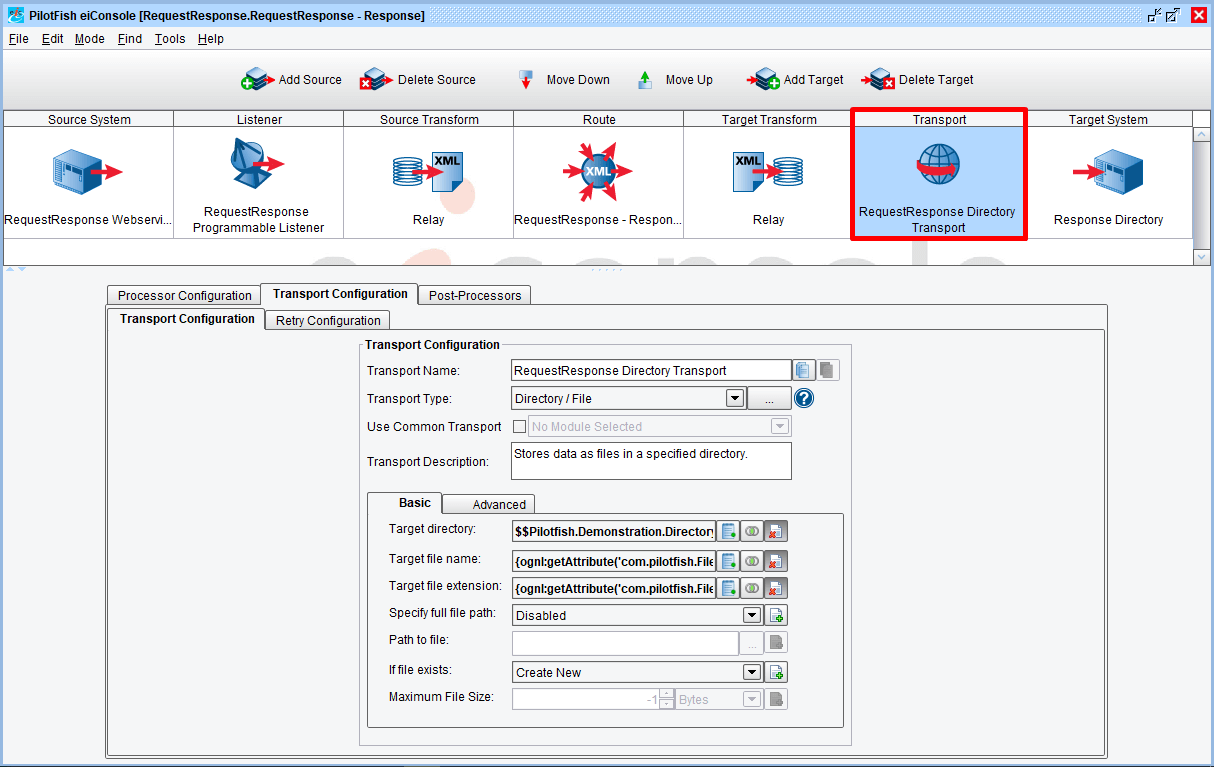Switch to the Processor Configuration tab
This screenshot has width=1214, height=767.
click(184, 295)
